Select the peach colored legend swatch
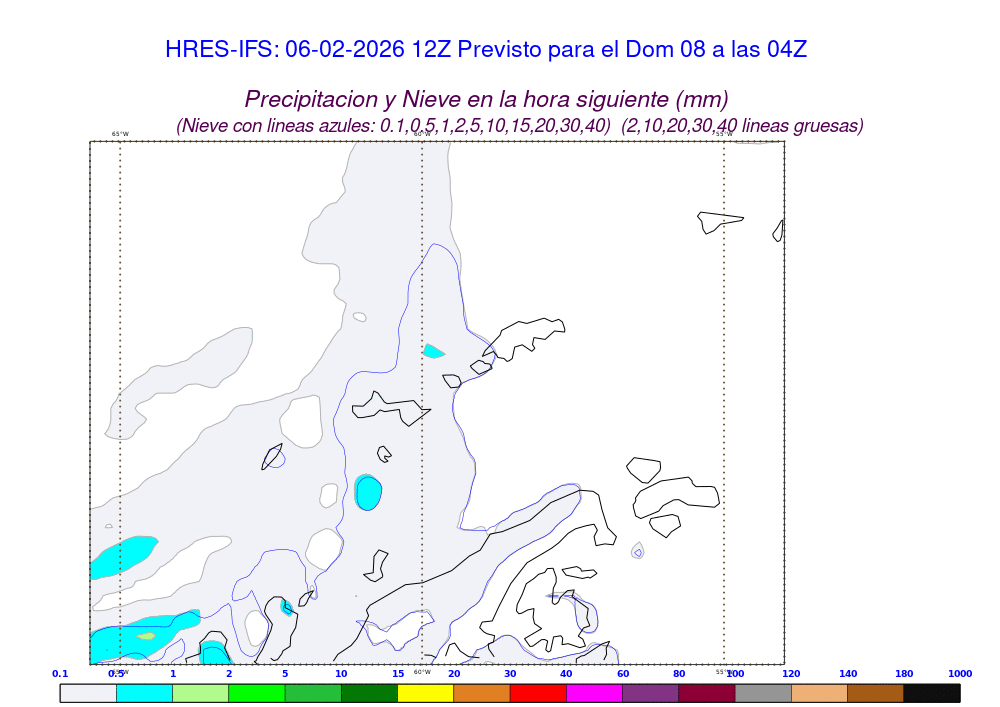This screenshot has height=707, width=1000. (819, 693)
